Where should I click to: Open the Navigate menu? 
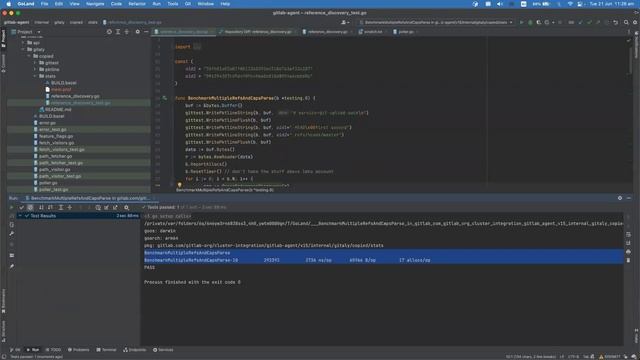click(x=95, y=4)
